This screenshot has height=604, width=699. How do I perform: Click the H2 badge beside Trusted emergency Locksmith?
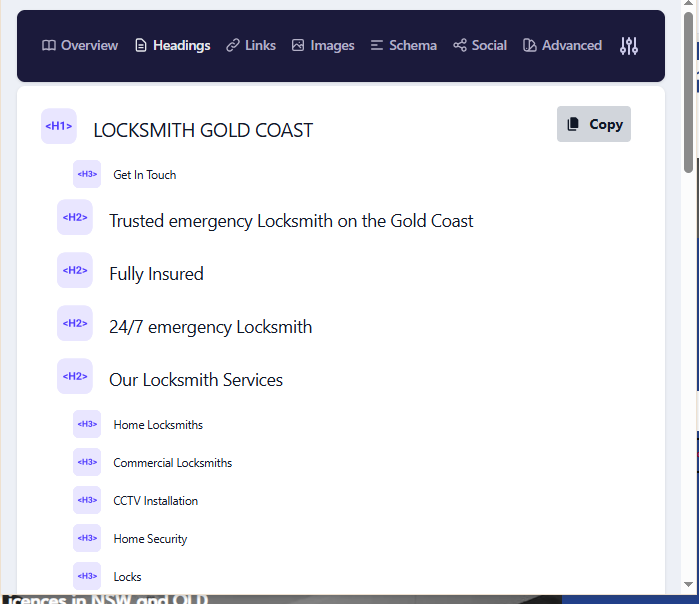coord(75,217)
